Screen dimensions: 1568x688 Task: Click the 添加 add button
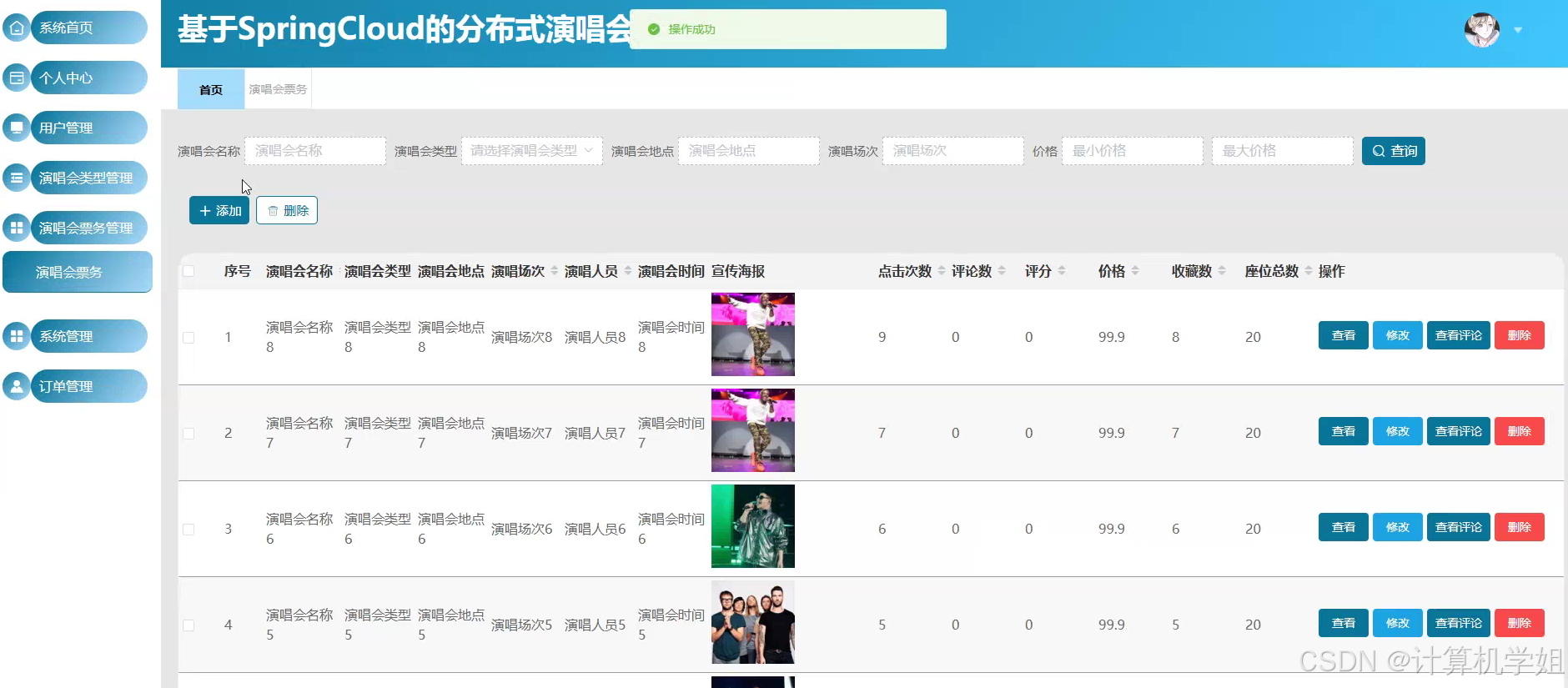pyautogui.click(x=219, y=210)
